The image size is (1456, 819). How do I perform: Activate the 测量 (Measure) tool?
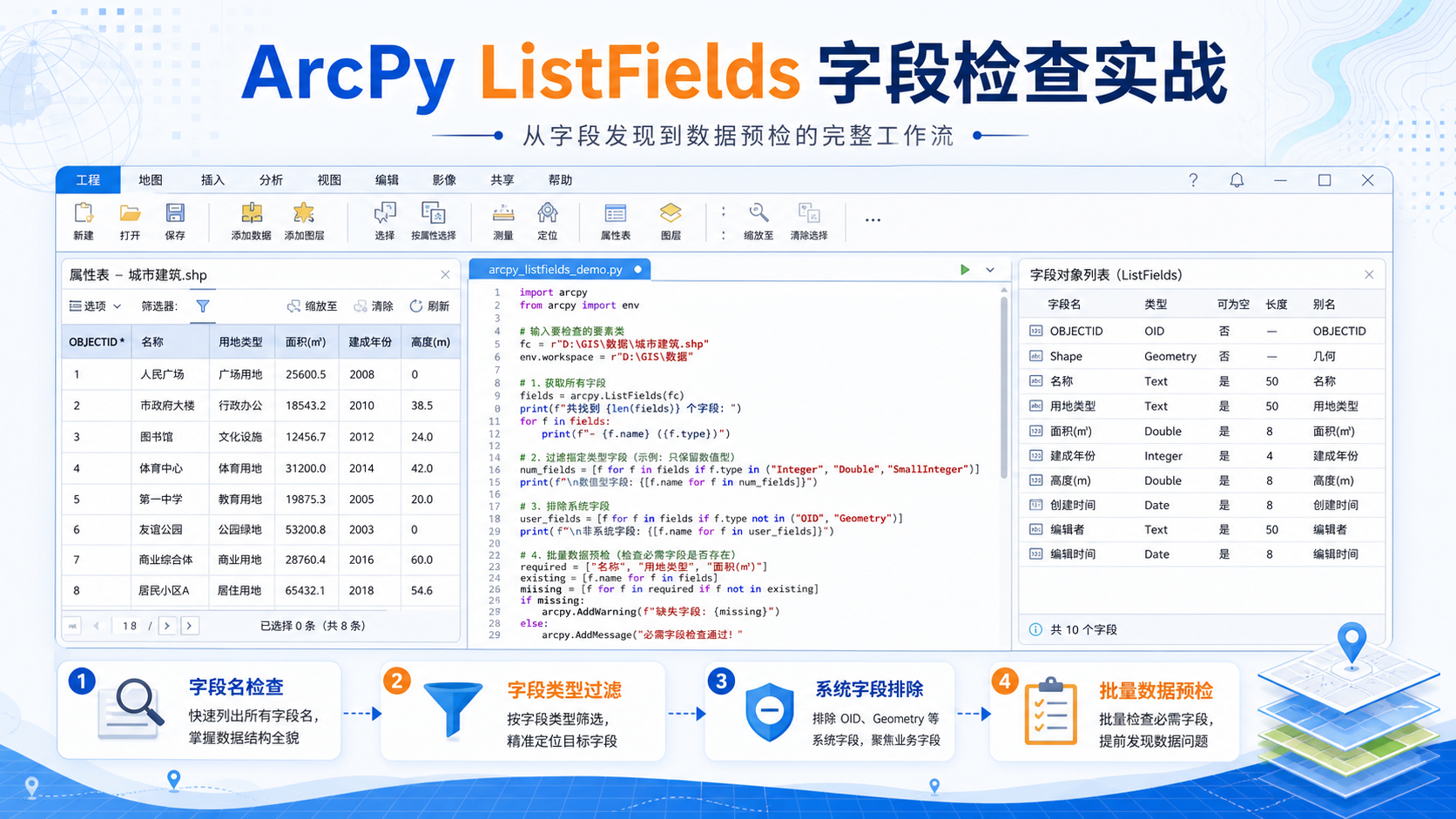tap(503, 213)
